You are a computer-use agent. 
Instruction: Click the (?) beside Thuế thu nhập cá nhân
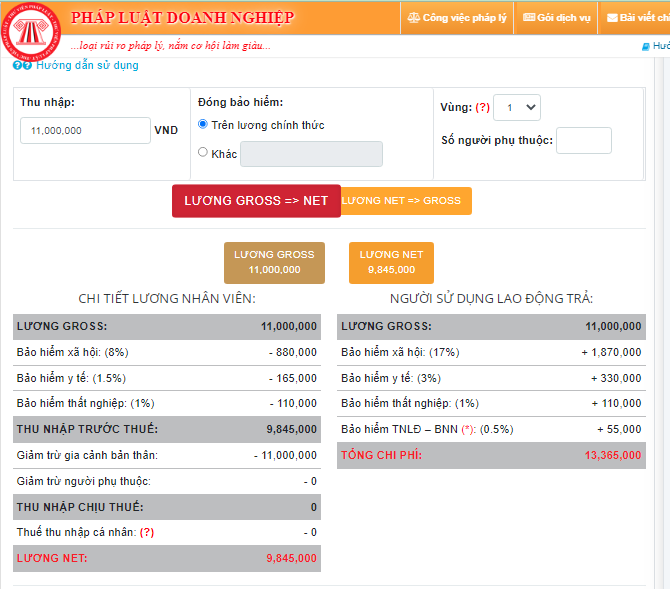[x=147, y=532]
